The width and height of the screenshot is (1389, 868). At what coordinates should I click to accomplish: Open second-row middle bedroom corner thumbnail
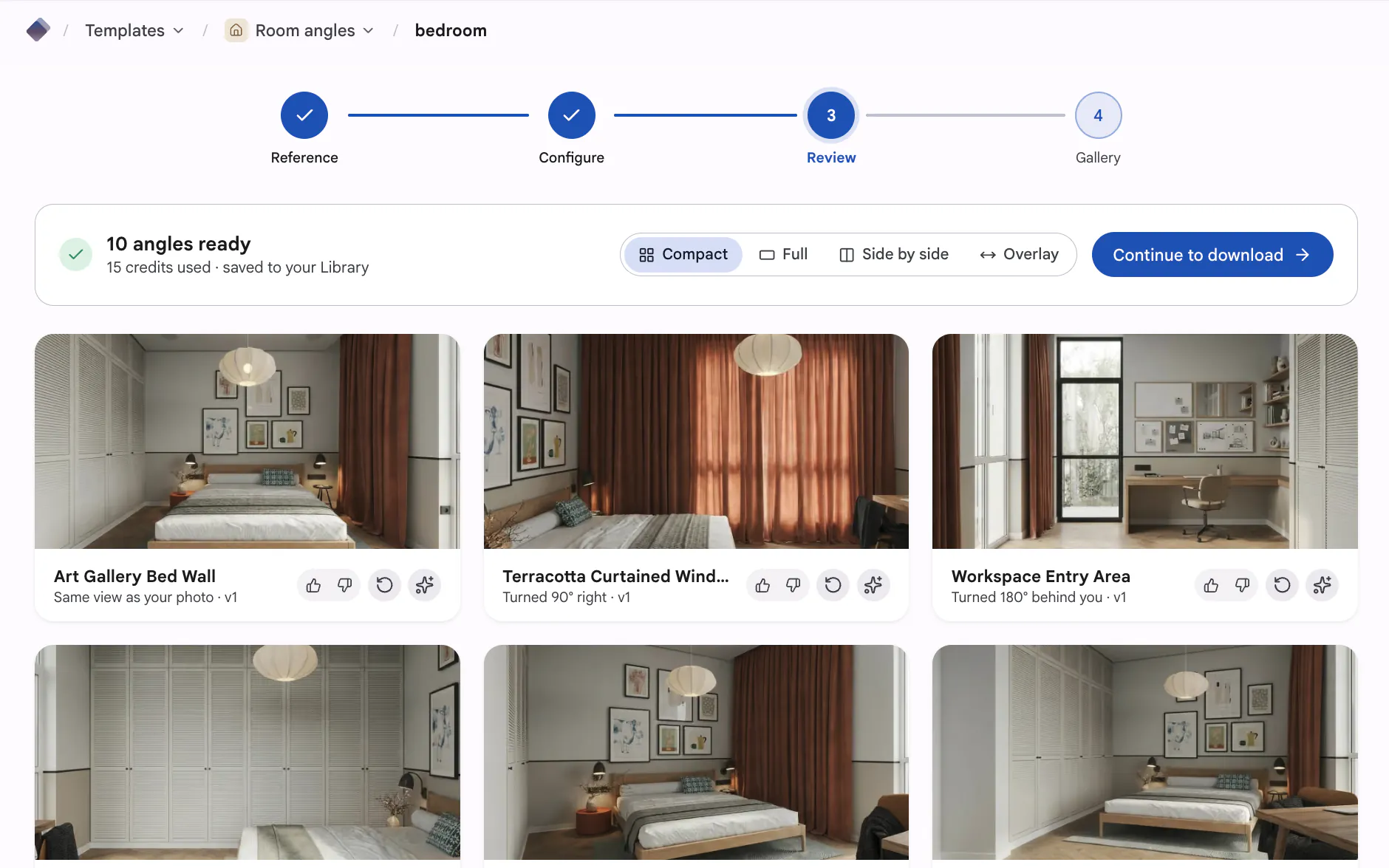pos(696,752)
